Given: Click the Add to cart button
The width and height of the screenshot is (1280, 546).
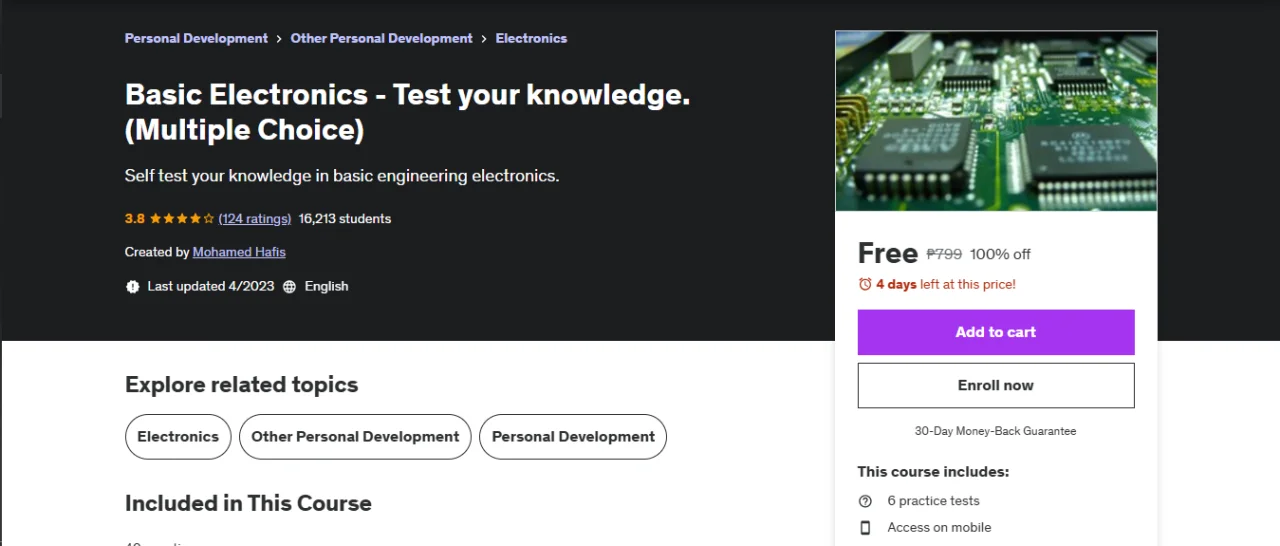Looking at the screenshot, I should (x=996, y=332).
